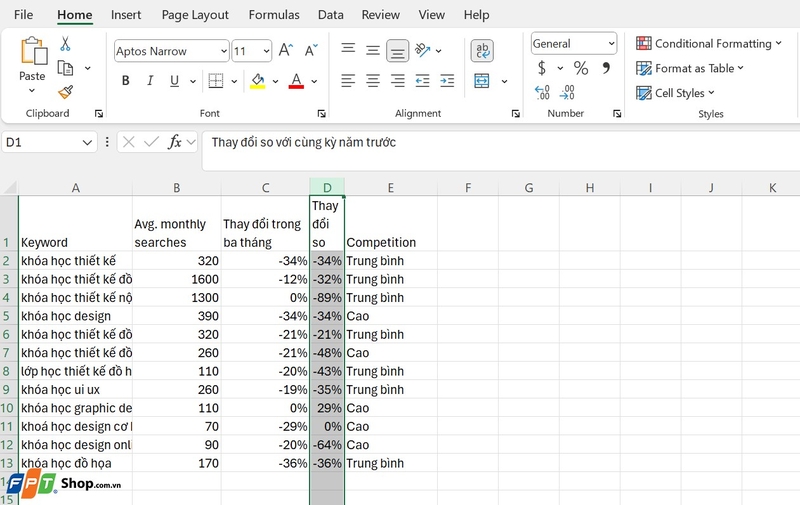Toggle Italic formatting
The height and width of the screenshot is (505, 800).
(x=150, y=81)
